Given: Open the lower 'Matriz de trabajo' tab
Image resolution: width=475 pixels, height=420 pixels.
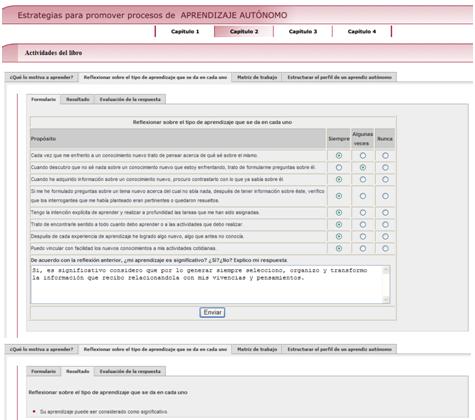Looking at the screenshot, I should [x=257, y=349].
